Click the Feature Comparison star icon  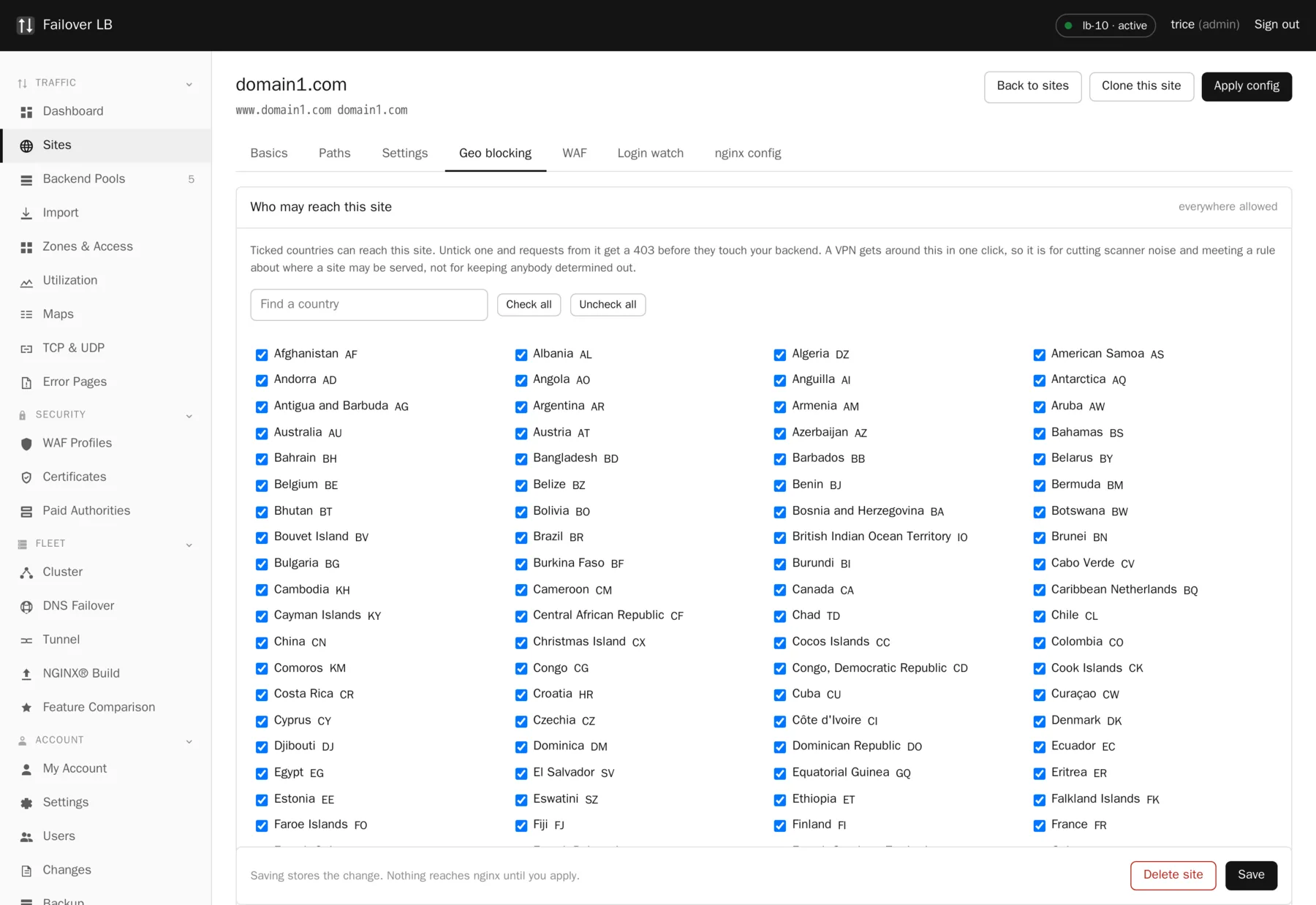point(26,708)
